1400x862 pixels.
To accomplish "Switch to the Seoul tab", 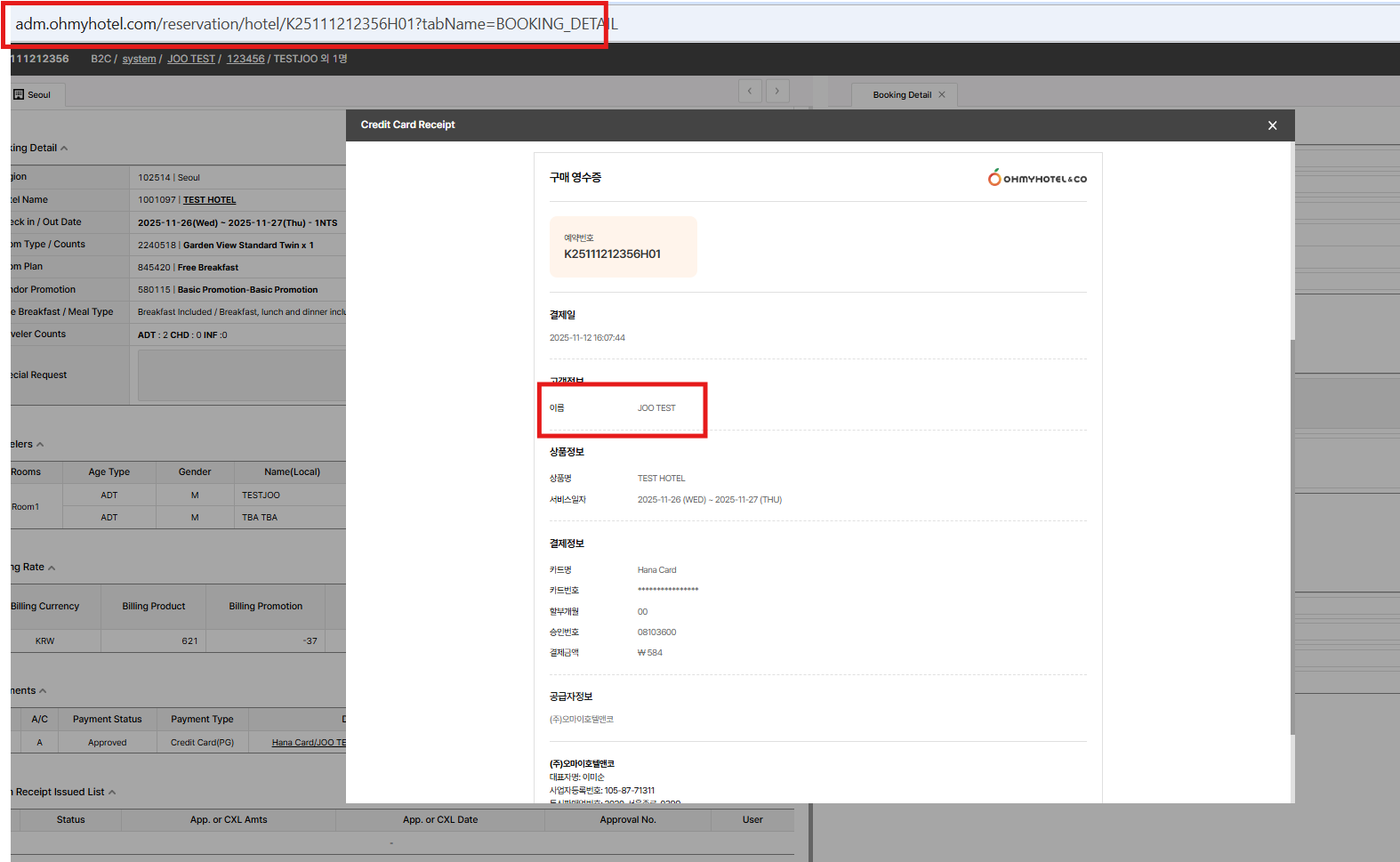I will coord(38,94).
